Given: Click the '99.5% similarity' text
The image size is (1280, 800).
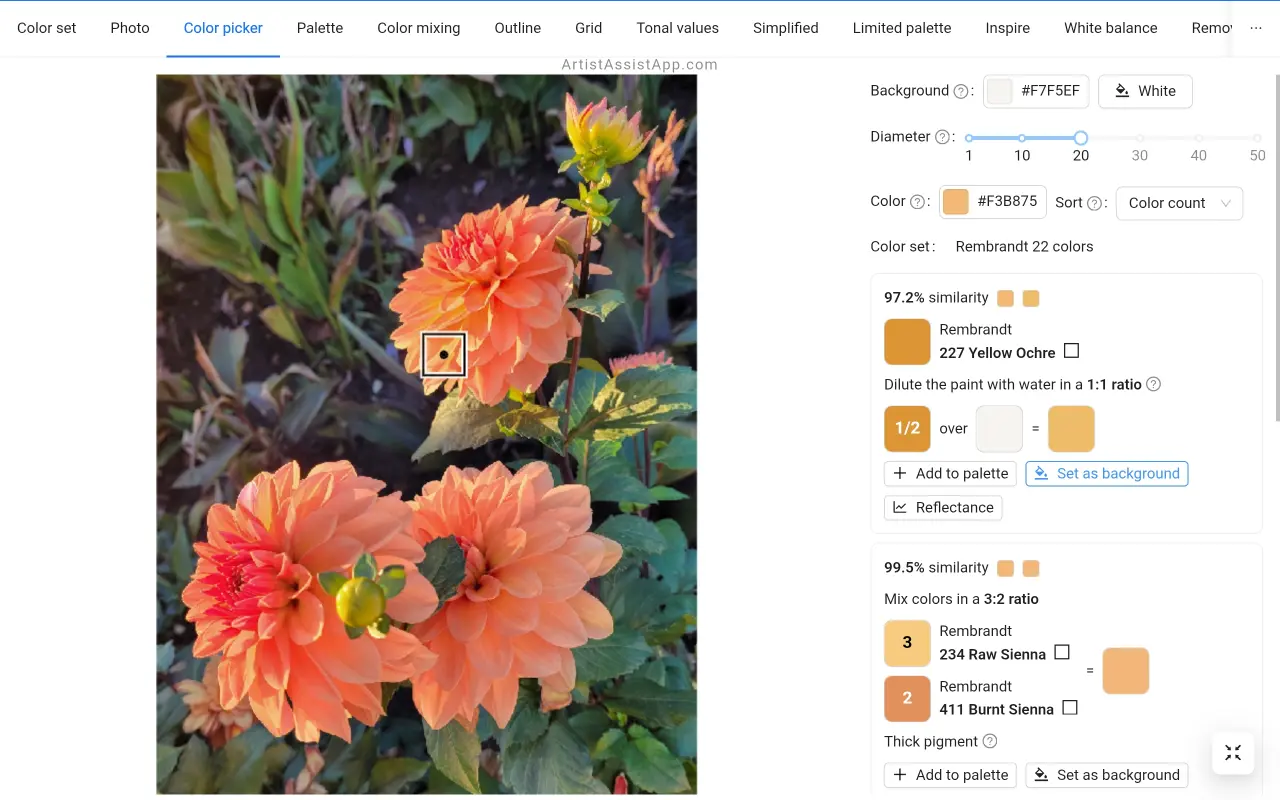Looking at the screenshot, I should (x=936, y=568).
